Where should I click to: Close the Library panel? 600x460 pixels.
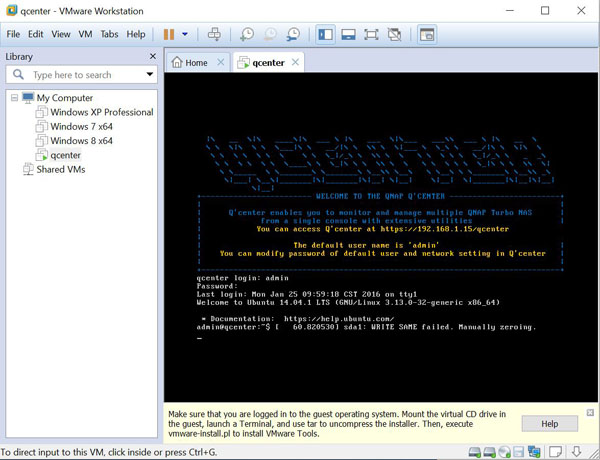153,56
